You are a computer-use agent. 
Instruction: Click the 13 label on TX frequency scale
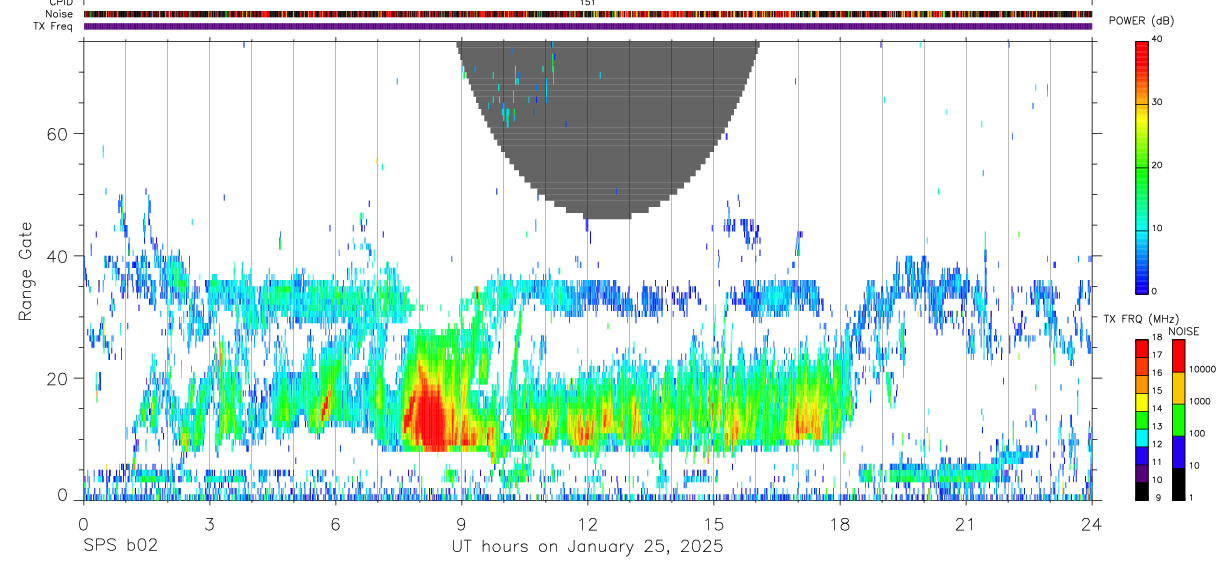tap(1157, 426)
